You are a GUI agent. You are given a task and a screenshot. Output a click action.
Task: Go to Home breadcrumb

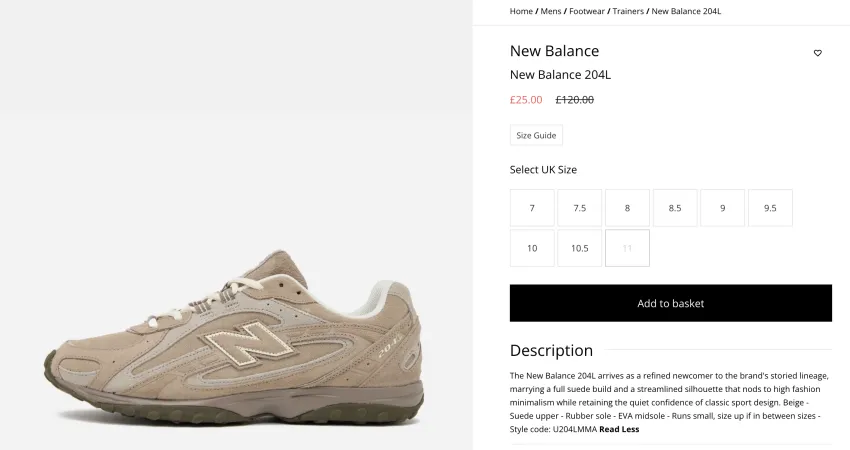point(521,11)
